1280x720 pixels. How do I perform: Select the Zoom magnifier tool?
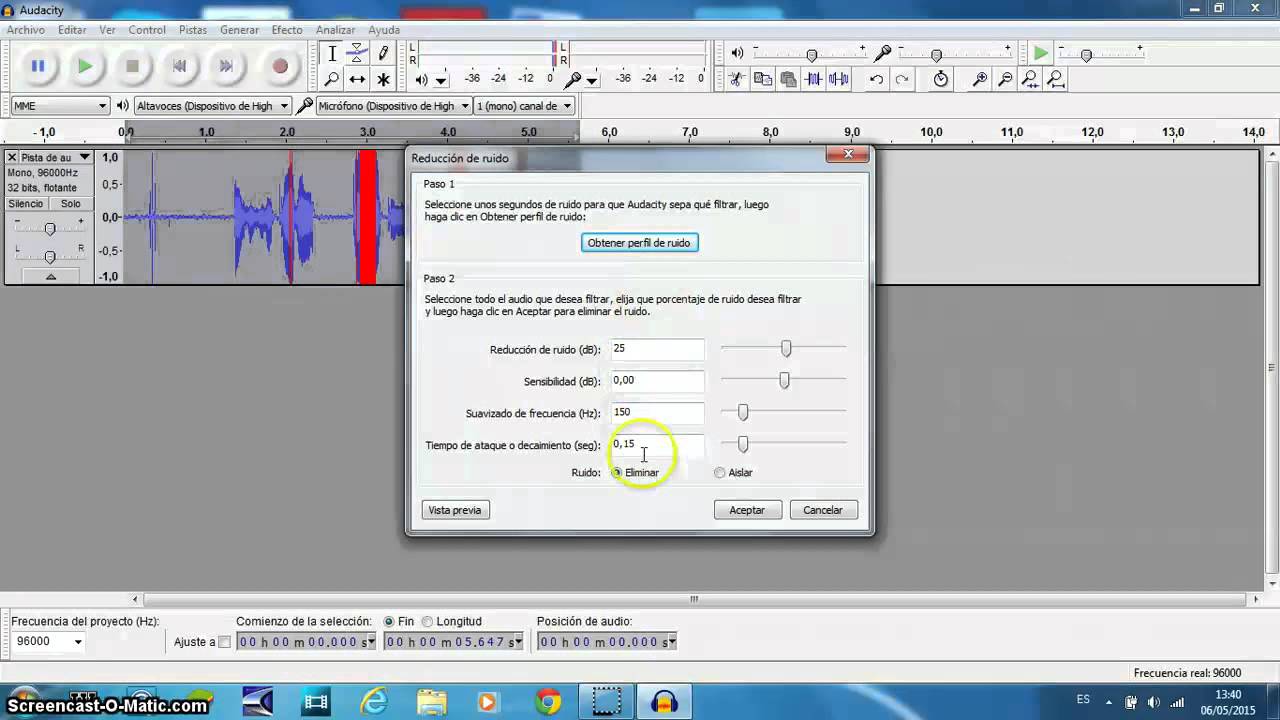tap(332, 80)
